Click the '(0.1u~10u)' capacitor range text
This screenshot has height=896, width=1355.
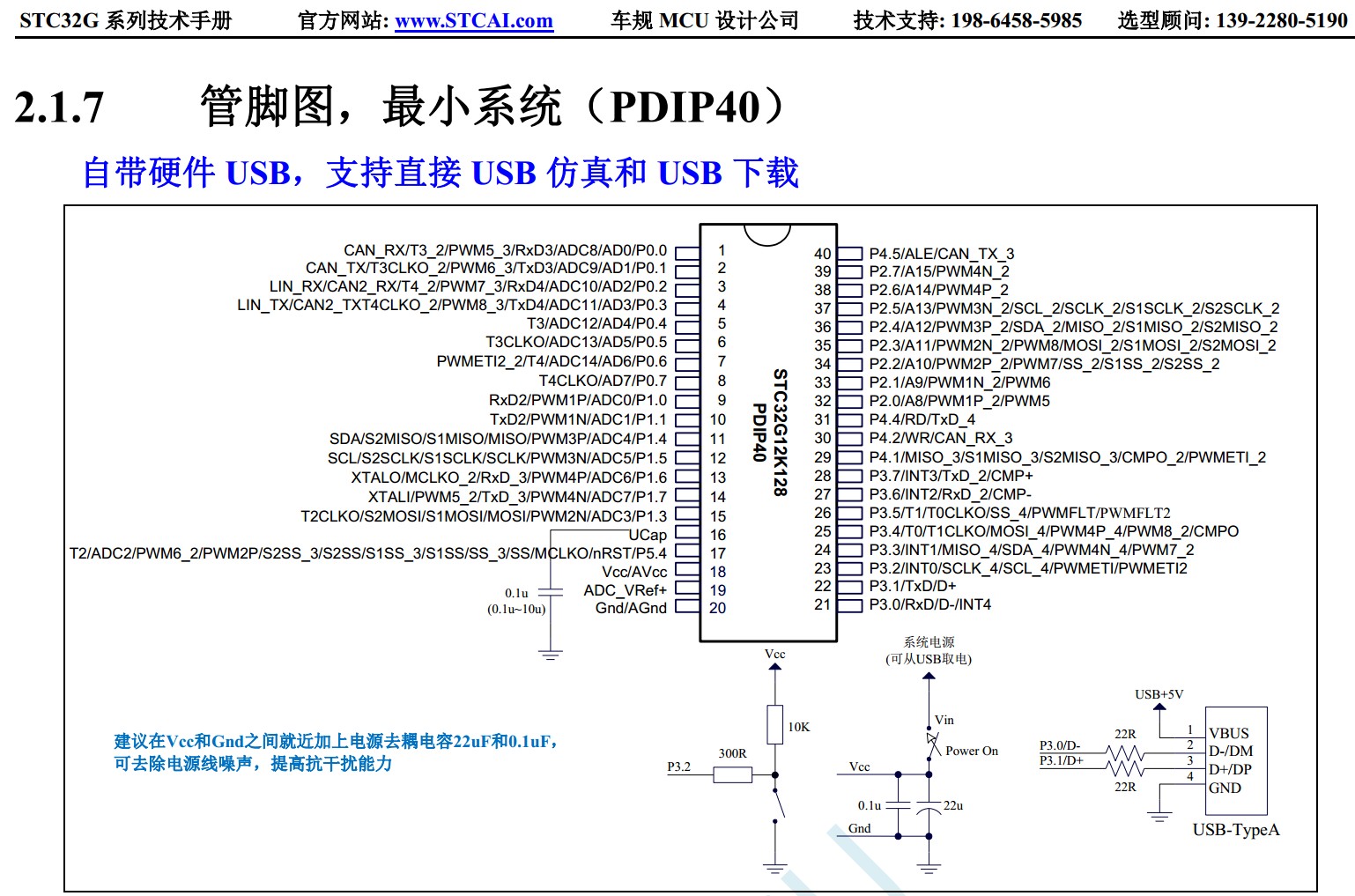coord(516,609)
